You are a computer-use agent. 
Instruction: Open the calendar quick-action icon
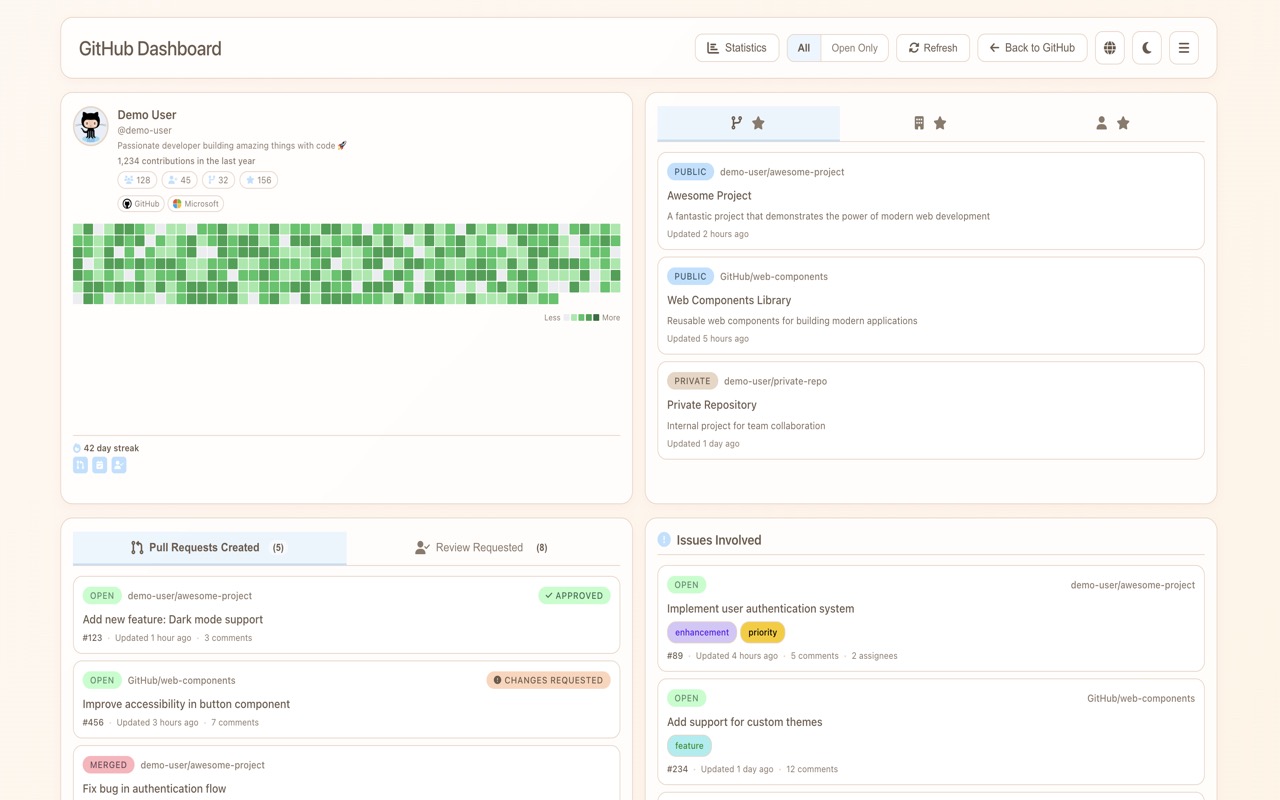click(99, 464)
